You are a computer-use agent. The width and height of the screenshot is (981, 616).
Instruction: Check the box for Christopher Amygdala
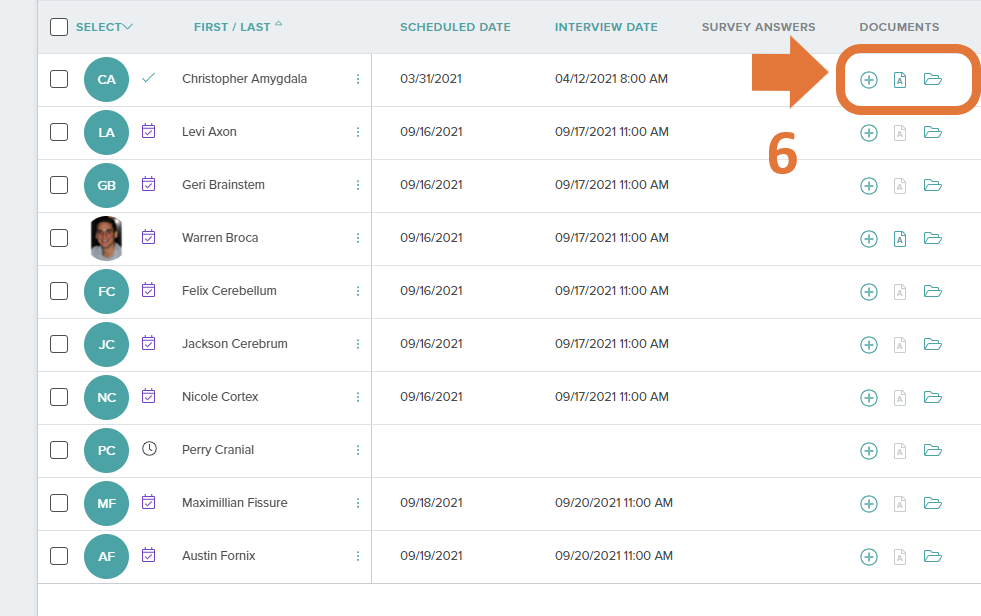click(x=59, y=79)
